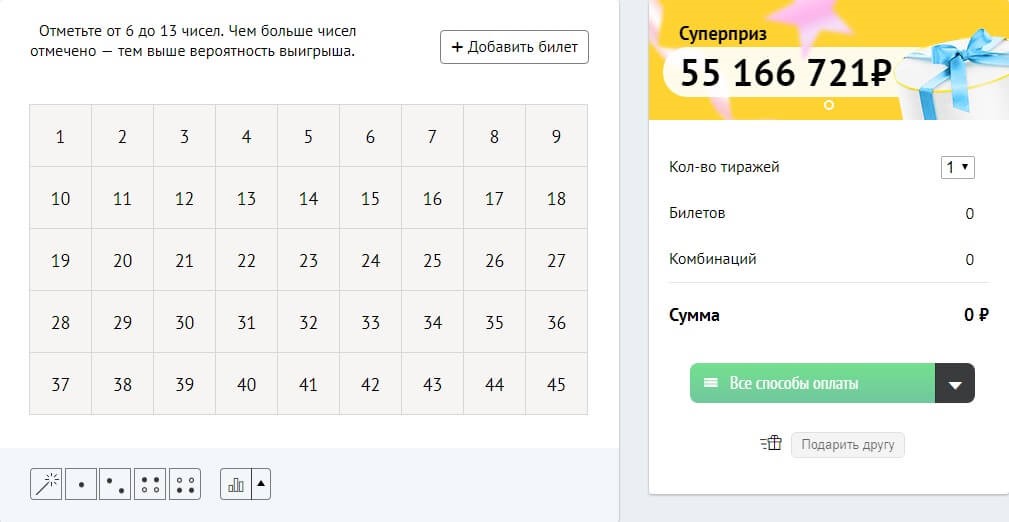Click the Подарить другу button

coord(847,445)
